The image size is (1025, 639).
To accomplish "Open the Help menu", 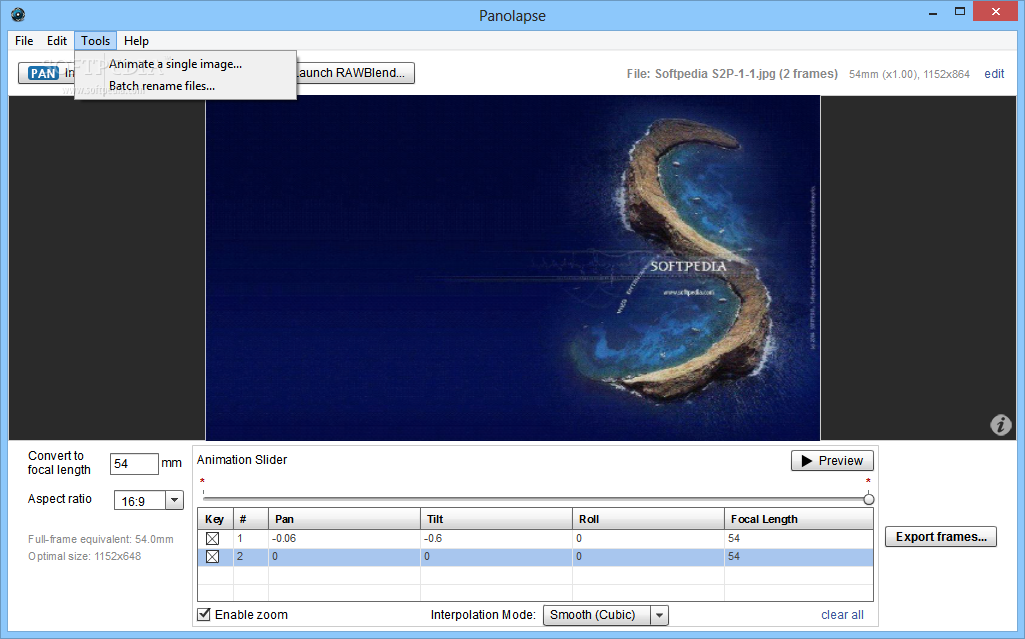I will click(136, 41).
